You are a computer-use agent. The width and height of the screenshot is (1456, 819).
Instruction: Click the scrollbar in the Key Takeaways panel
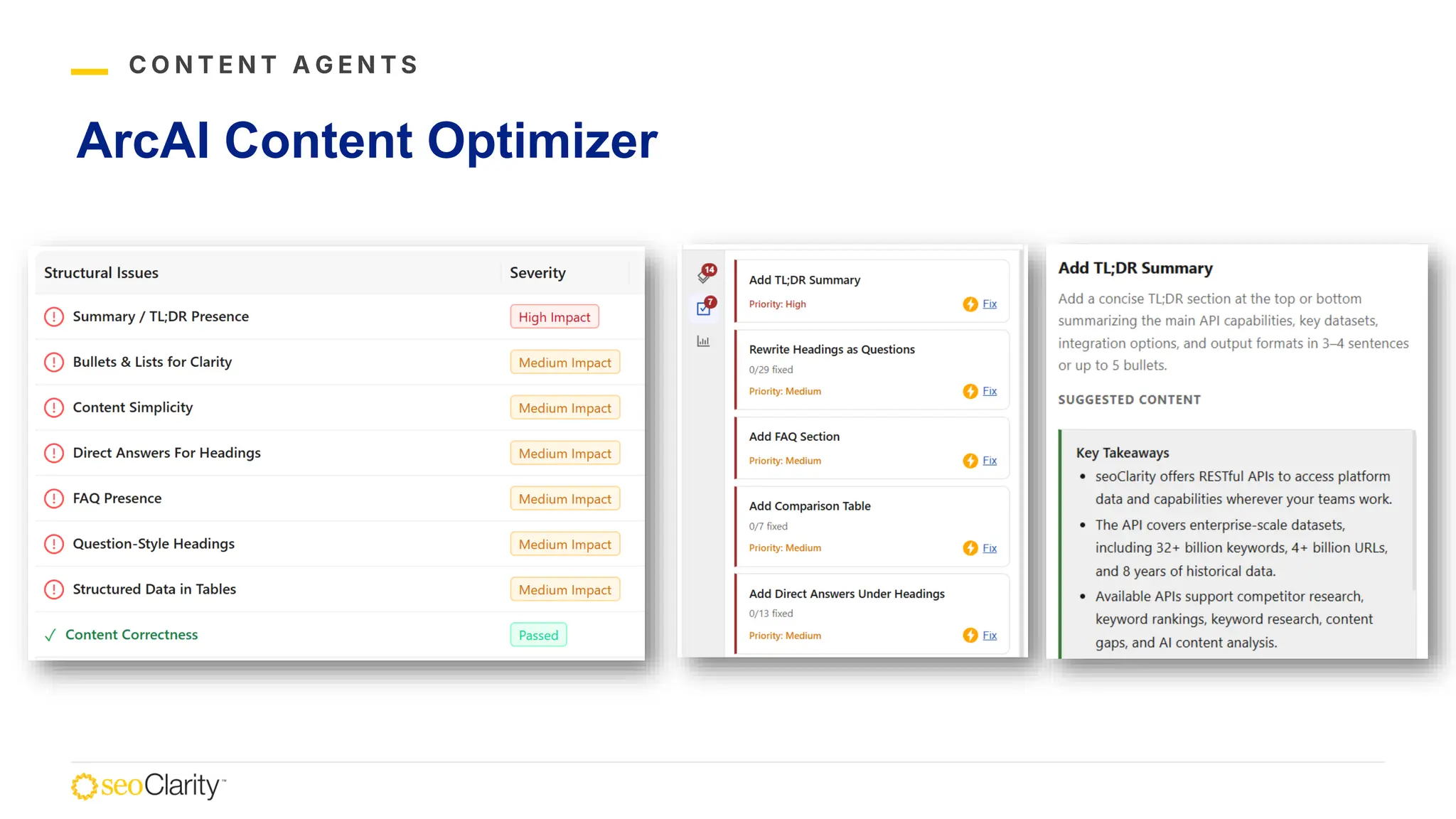pyautogui.click(x=1413, y=510)
